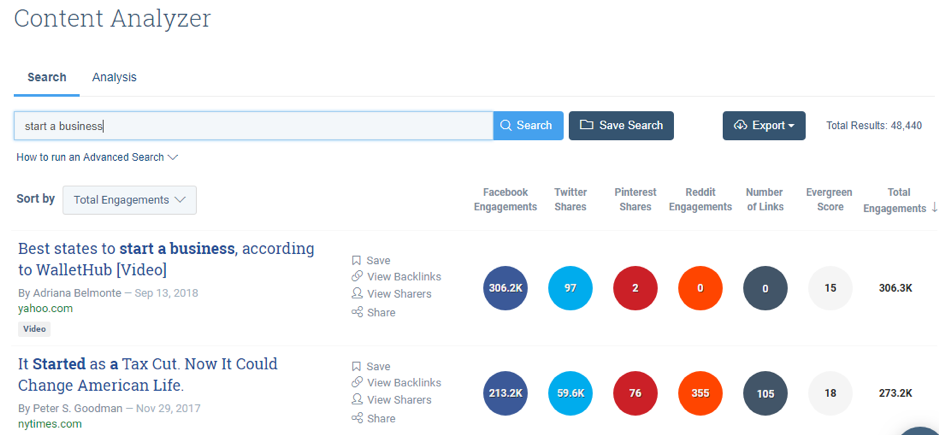The width and height of the screenshot is (939, 435).
Task: Click the bookmark Save icon for WalletHub article
Action: [356, 261]
